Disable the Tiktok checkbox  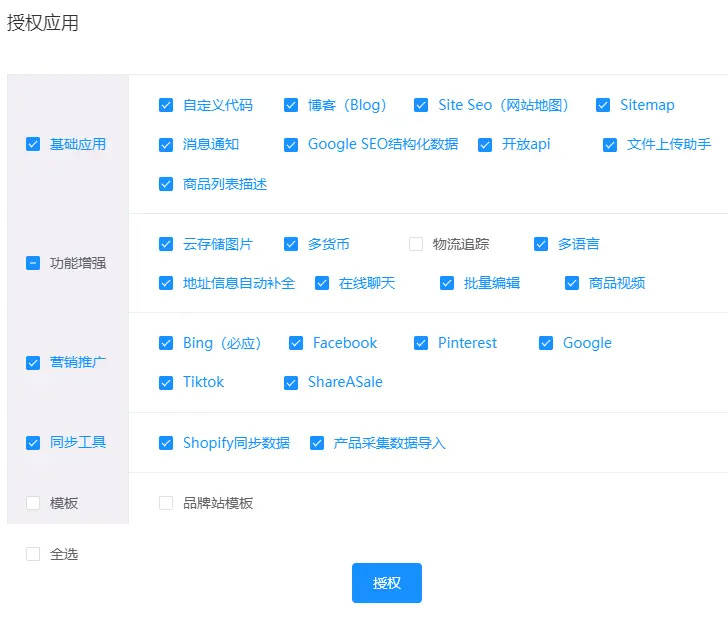(166, 382)
